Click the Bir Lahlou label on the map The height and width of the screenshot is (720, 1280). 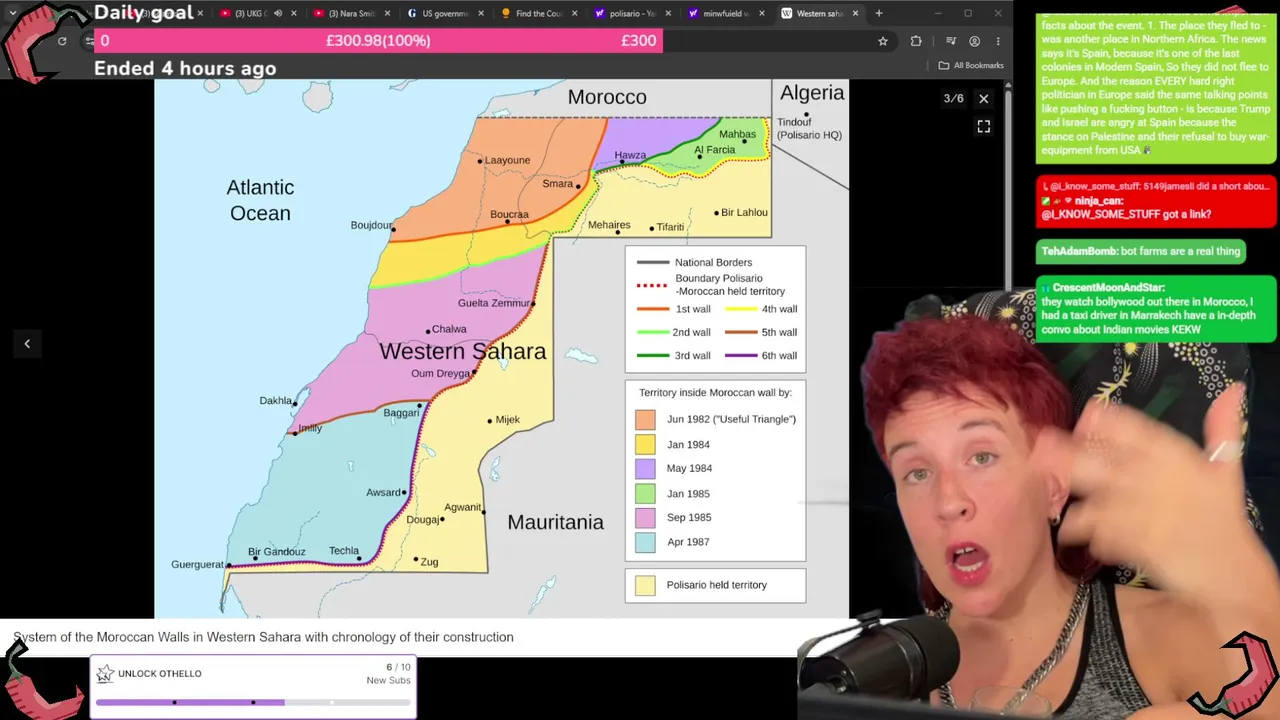[744, 213]
